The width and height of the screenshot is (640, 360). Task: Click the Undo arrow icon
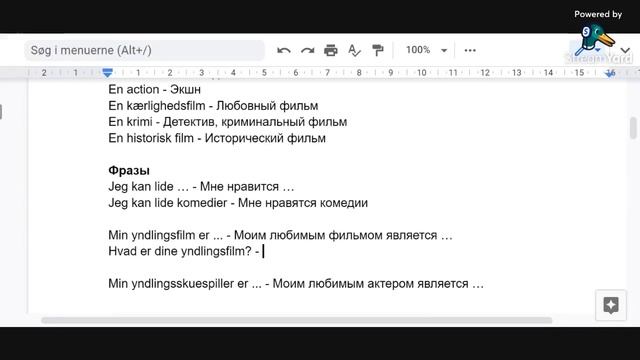click(x=284, y=51)
